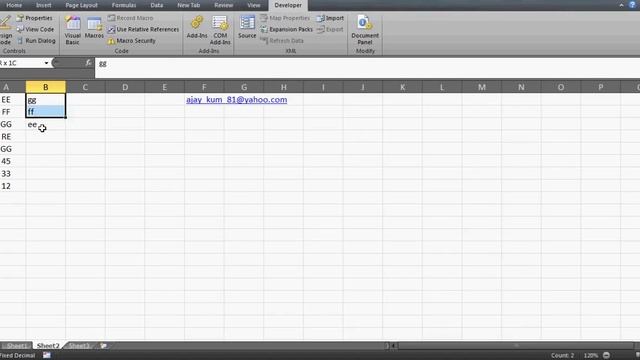640x360 pixels.
Task: Open Expansion Packs
Action: click(x=287, y=29)
